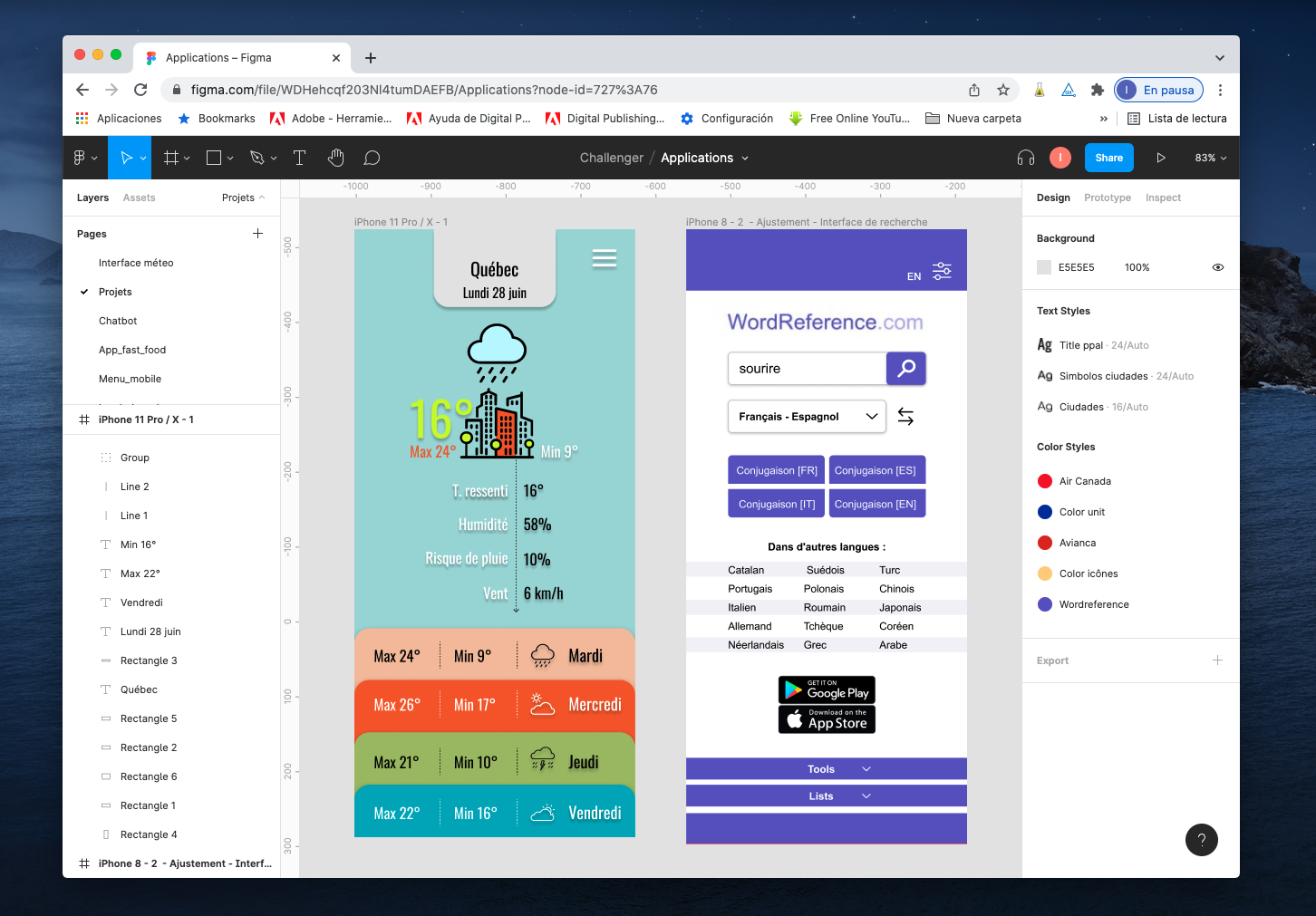Open the Chatbot page
The width and height of the screenshot is (1316, 916).
(118, 321)
